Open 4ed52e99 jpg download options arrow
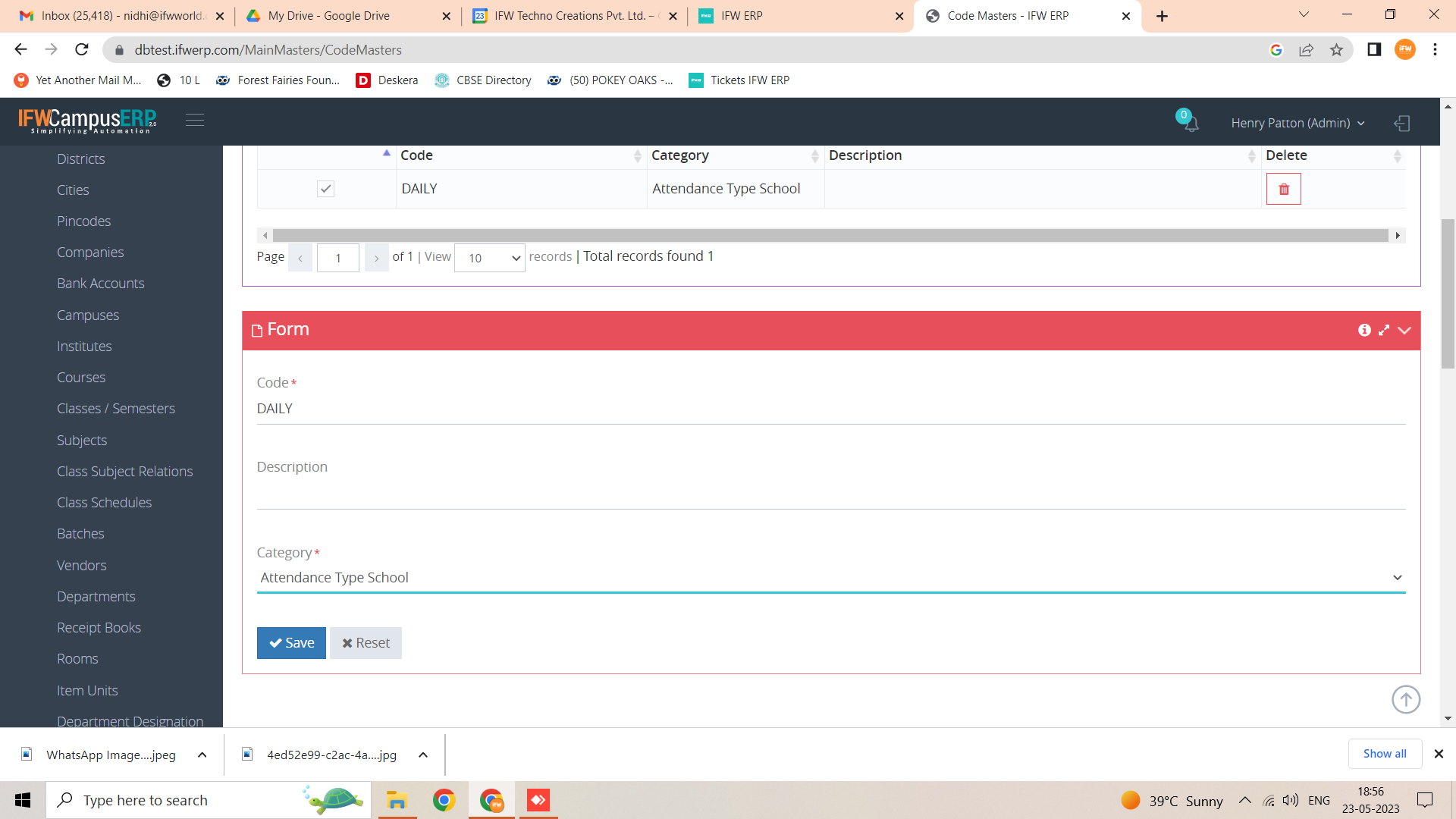 click(x=423, y=755)
